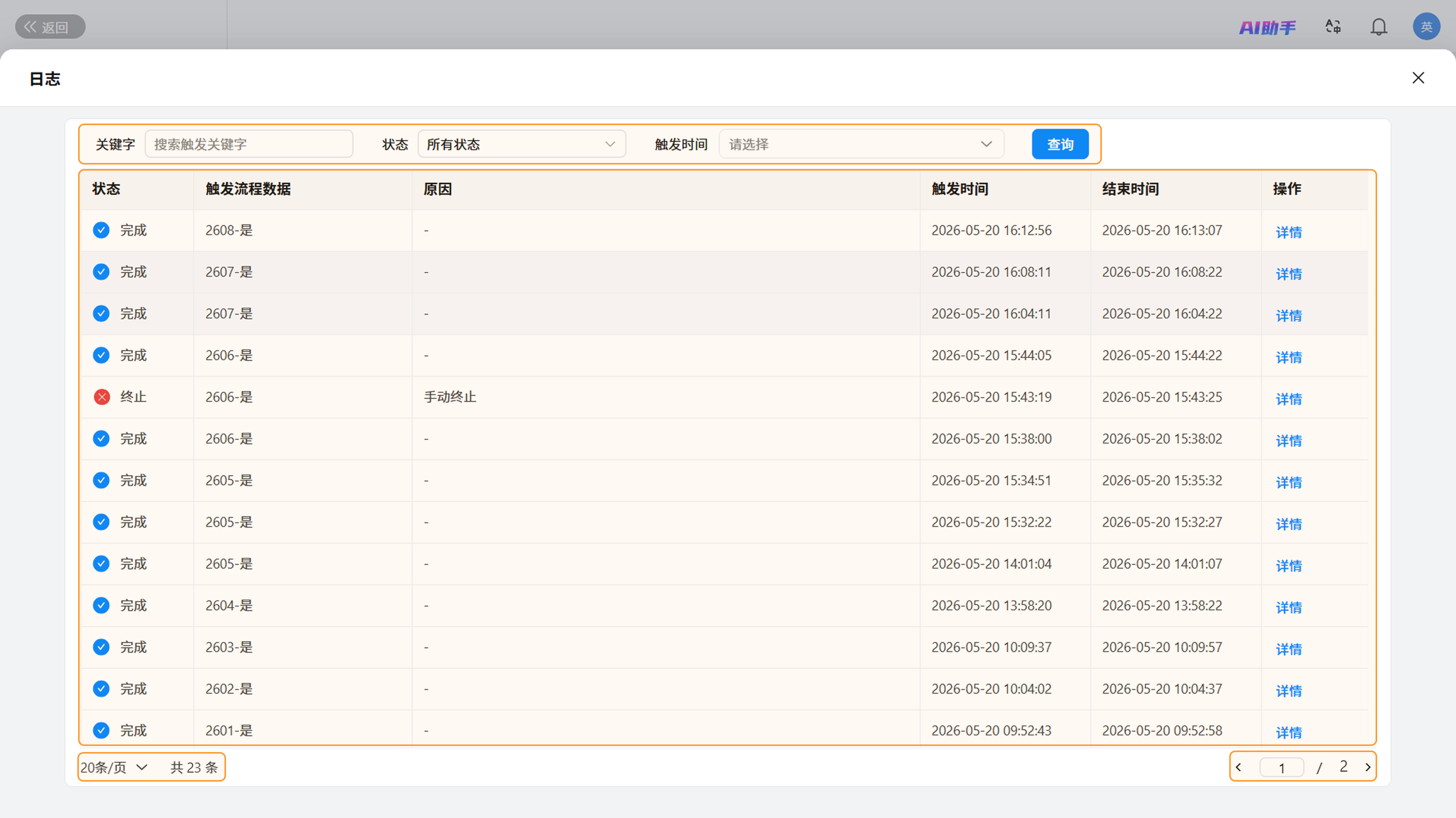This screenshot has height=818, width=1456.
Task: Go to the previous page arrow
Action: click(1238, 767)
